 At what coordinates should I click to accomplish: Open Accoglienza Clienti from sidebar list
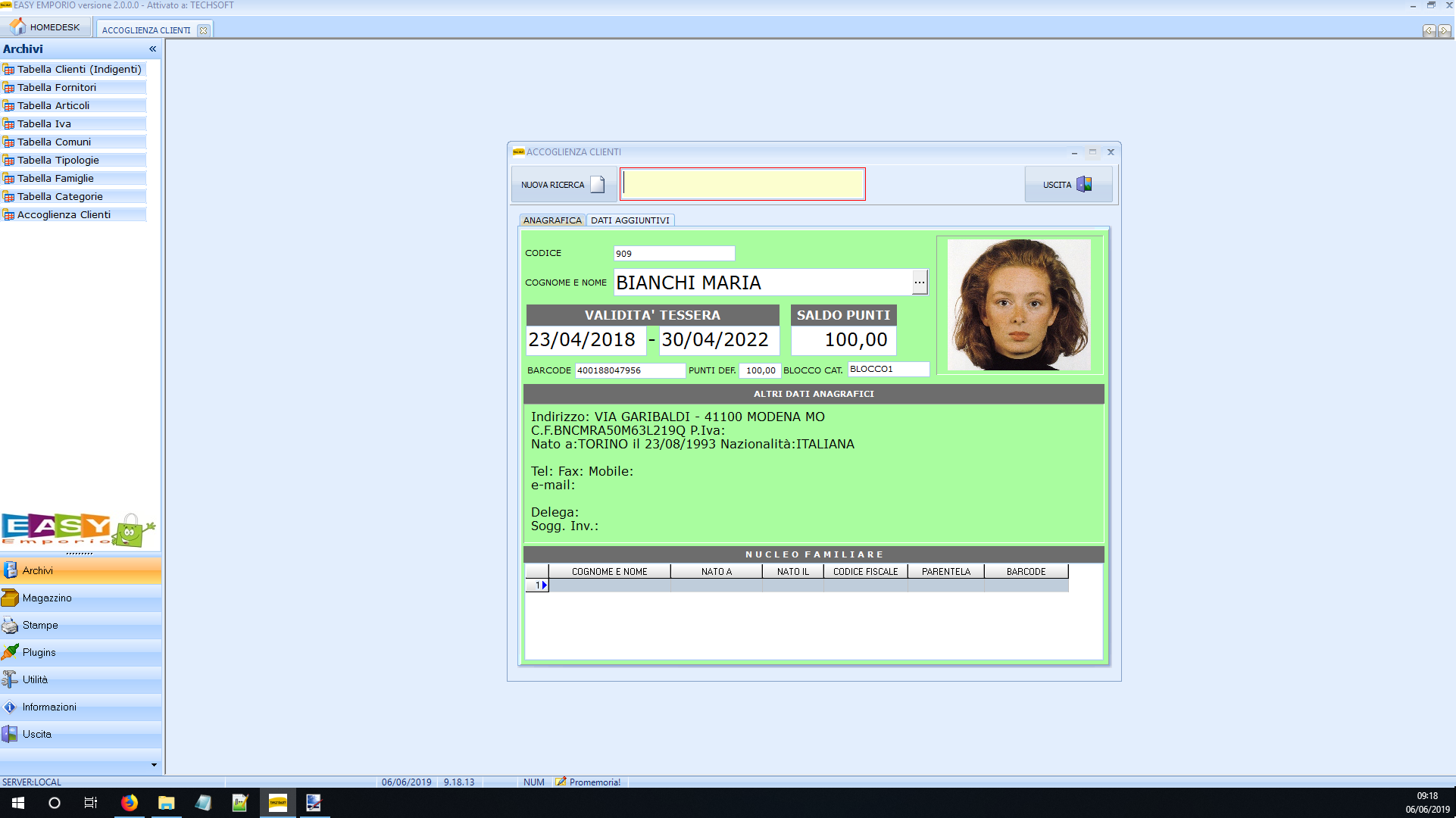[73, 214]
